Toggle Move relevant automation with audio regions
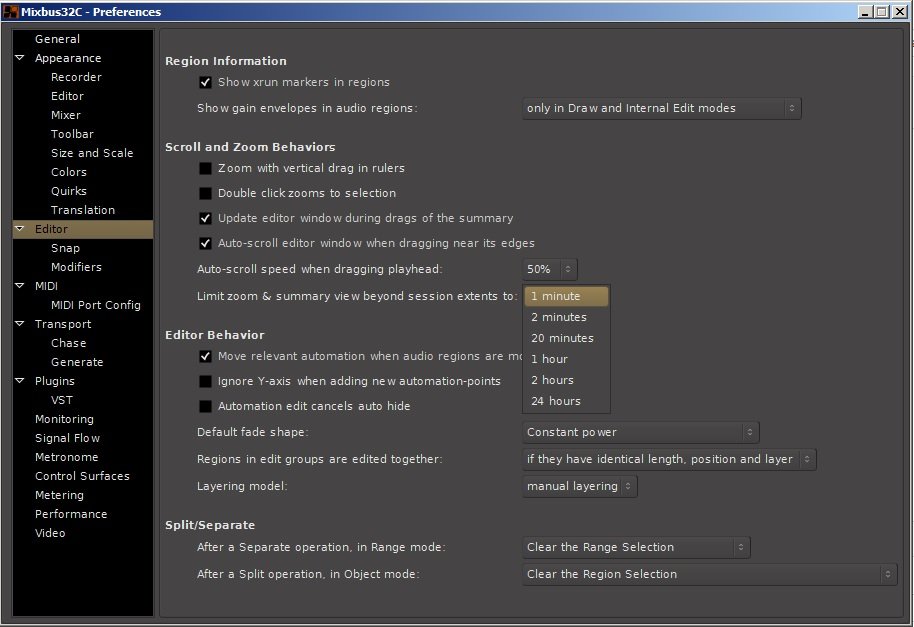This screenshot has height=627, width=914. (x=205, y=356)
